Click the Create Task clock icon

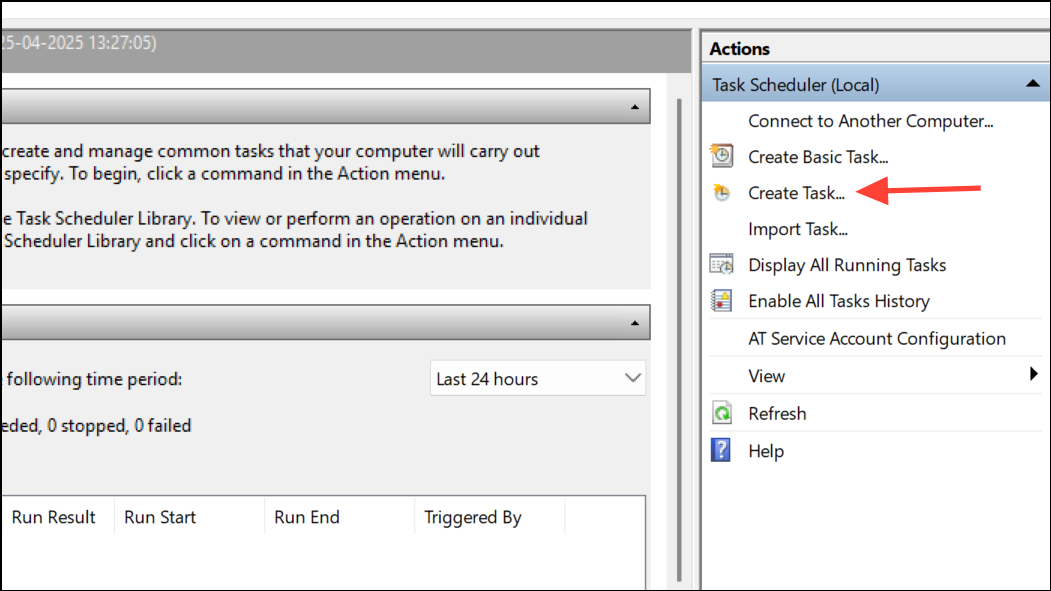(721, 192)
